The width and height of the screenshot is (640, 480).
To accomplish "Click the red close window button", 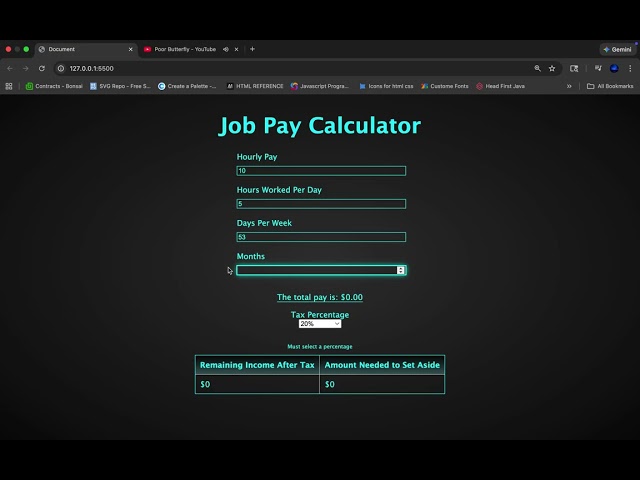I will coord(8,49).
